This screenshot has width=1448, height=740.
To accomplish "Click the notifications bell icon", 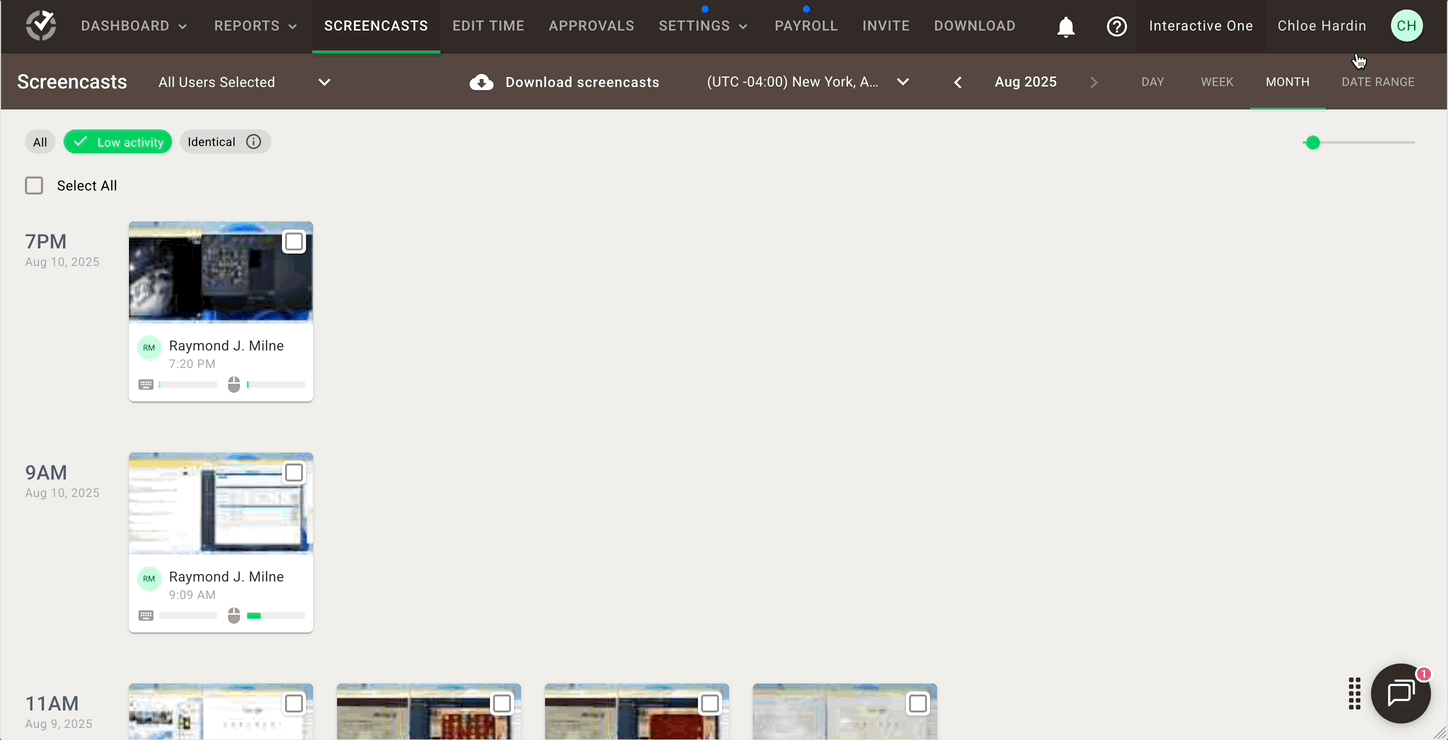I will coord(1066,27).
